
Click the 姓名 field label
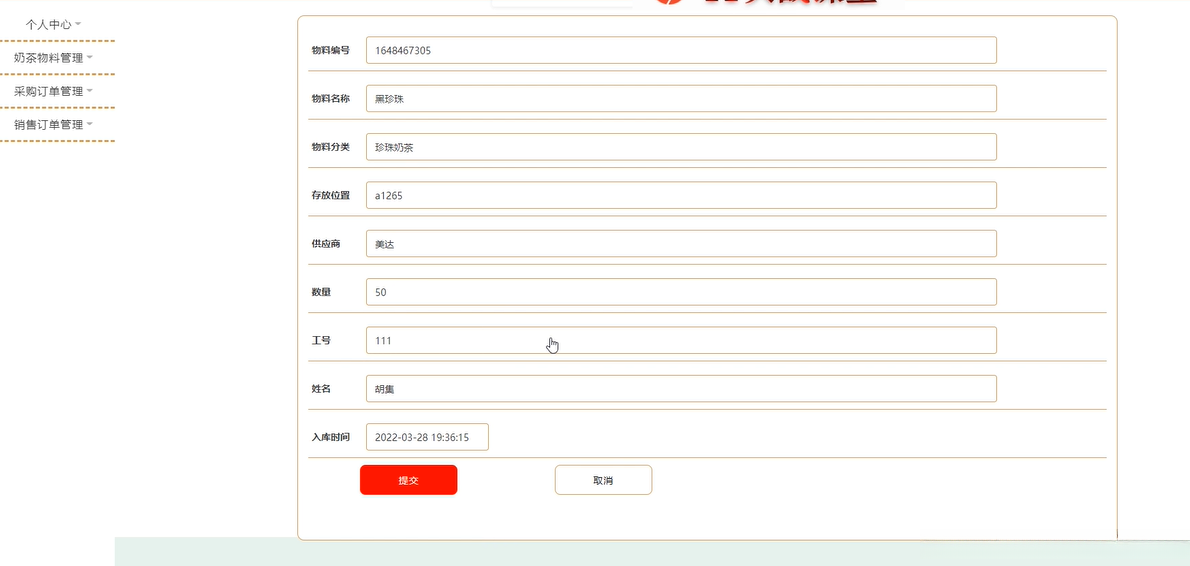click(321, 389)
